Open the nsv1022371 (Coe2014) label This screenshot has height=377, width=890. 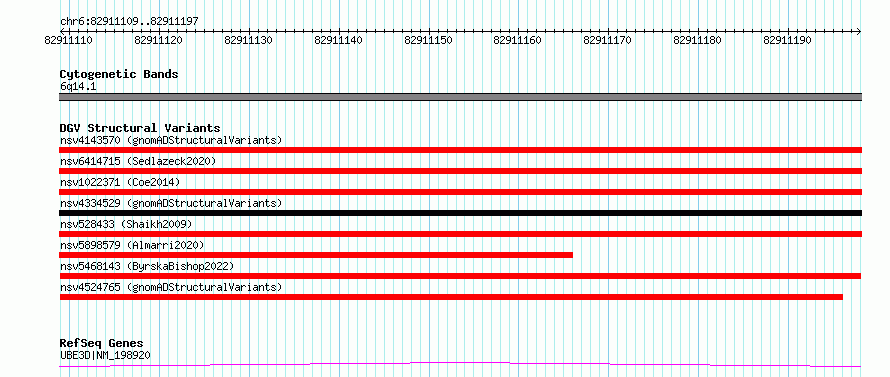120,182
